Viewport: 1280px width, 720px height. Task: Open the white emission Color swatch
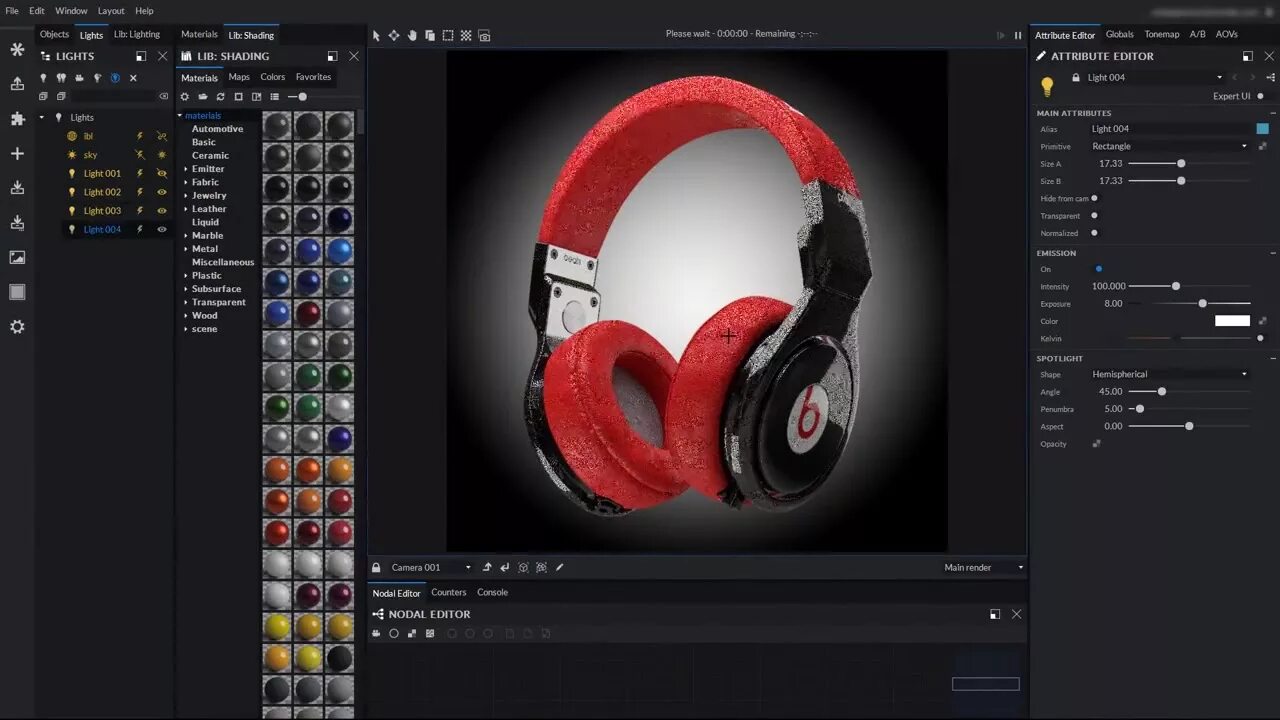point(1232,321)
